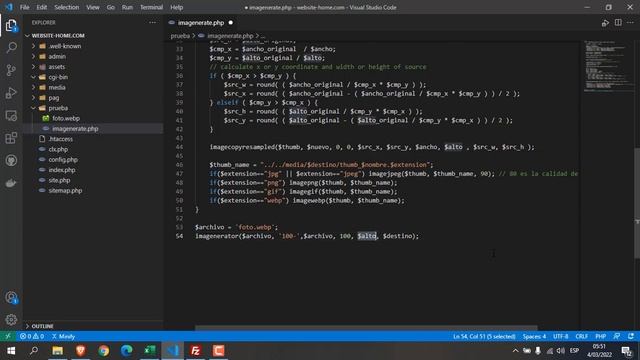Open the Manage settings gear
Image resolution: width=640 pixels, height=360 pixels.
[x=11, y=320]
